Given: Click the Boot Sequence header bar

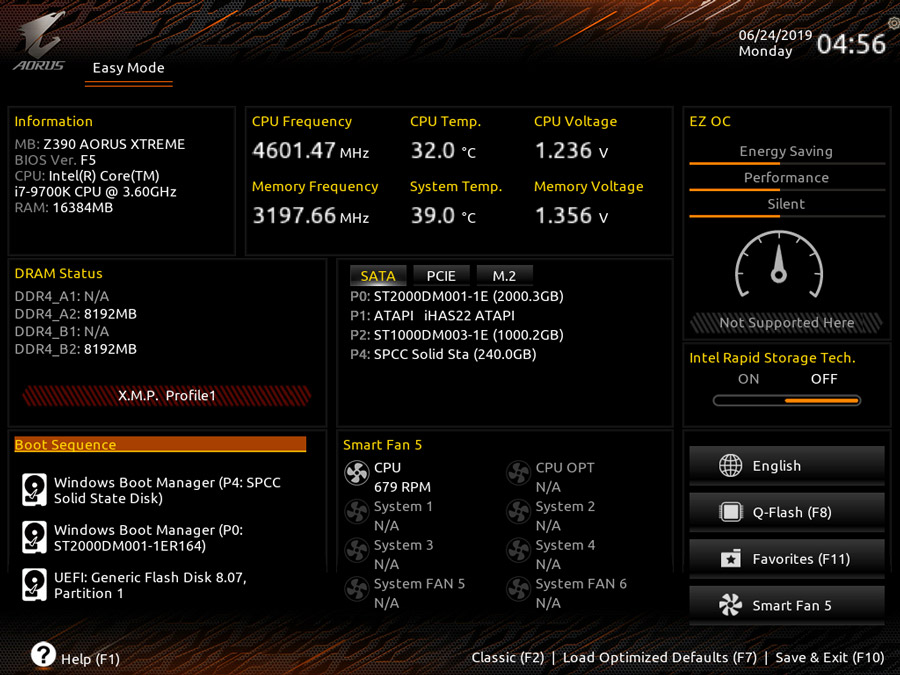Looking at the screenshot, I should click(160, 444).
